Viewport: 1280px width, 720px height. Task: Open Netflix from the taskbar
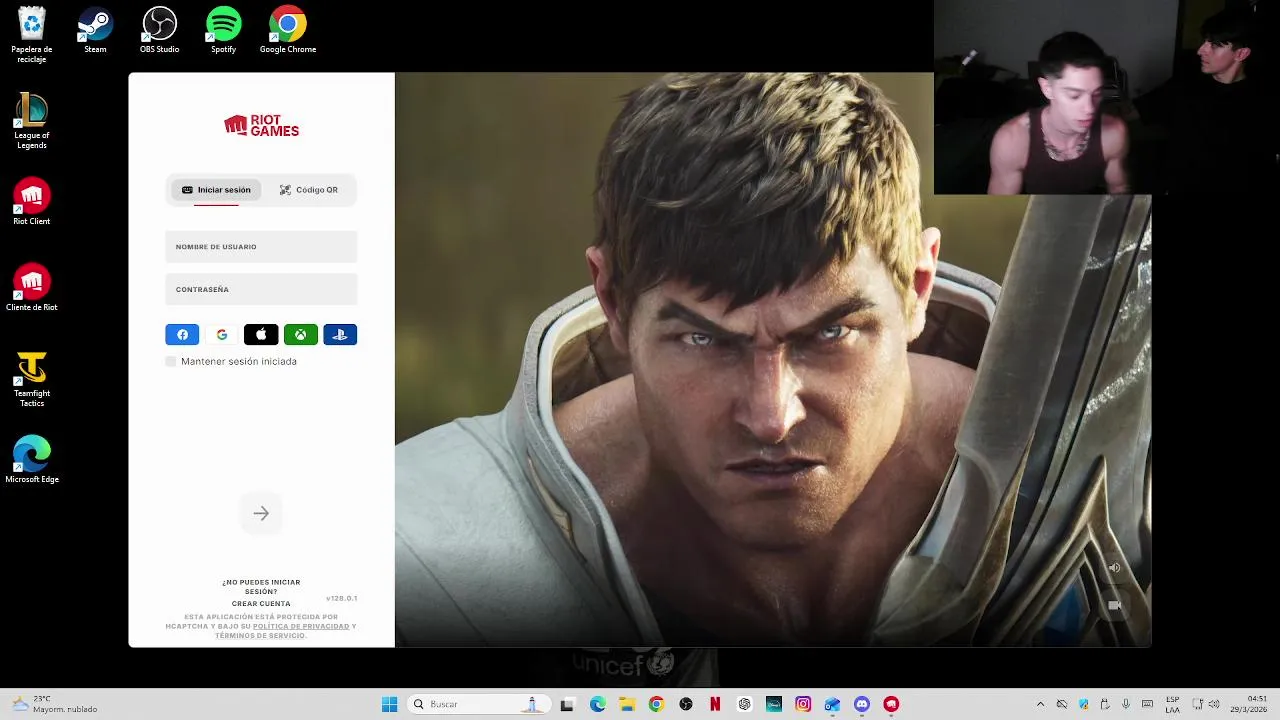click(x=715, y=704)
